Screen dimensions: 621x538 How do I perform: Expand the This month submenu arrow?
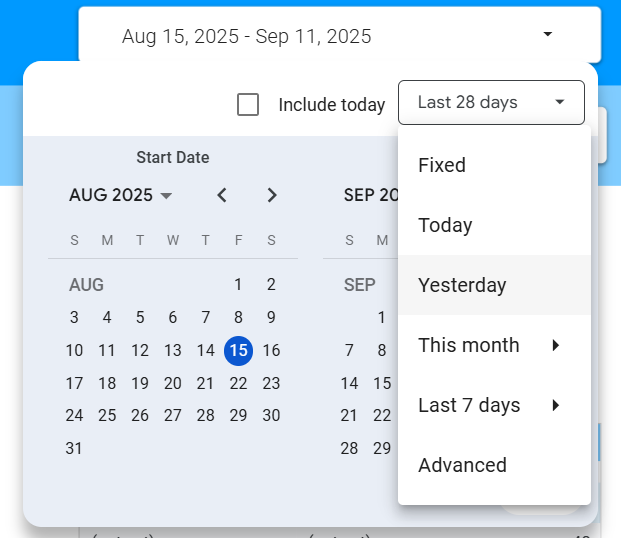(x=555, y=345)
